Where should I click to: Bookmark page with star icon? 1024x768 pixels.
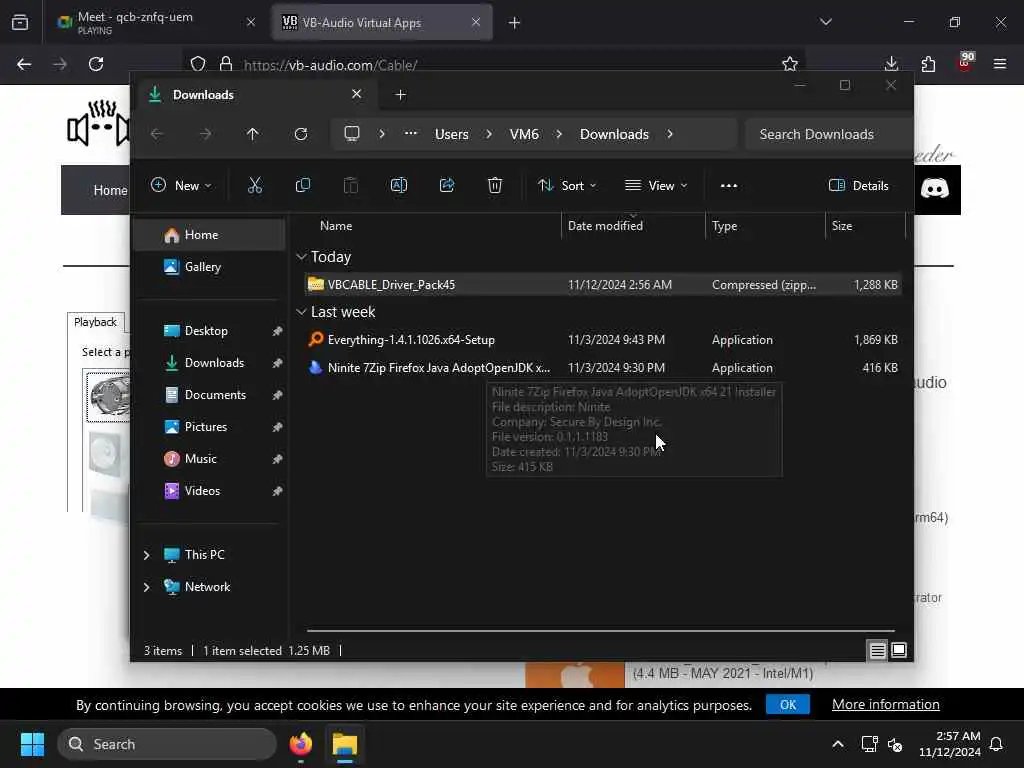point(790,64)
